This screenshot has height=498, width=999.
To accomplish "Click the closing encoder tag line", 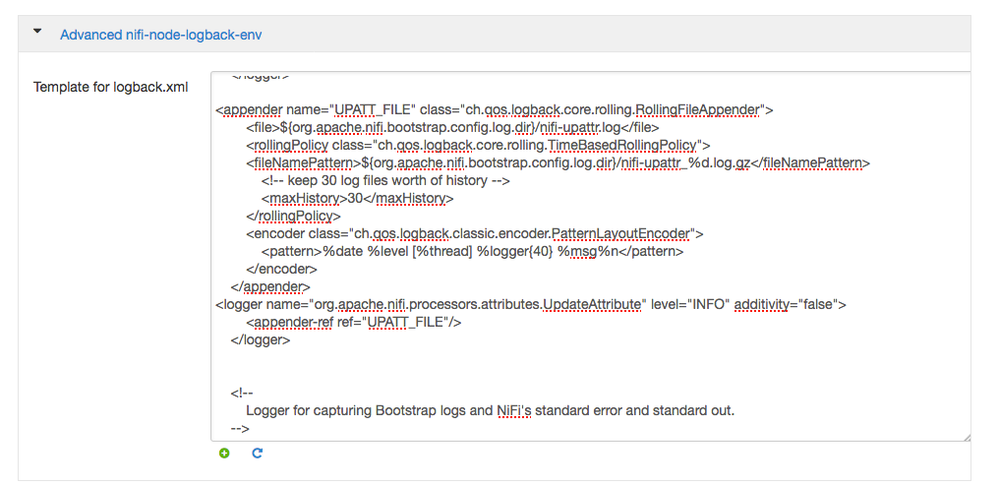I will (282, 269).
